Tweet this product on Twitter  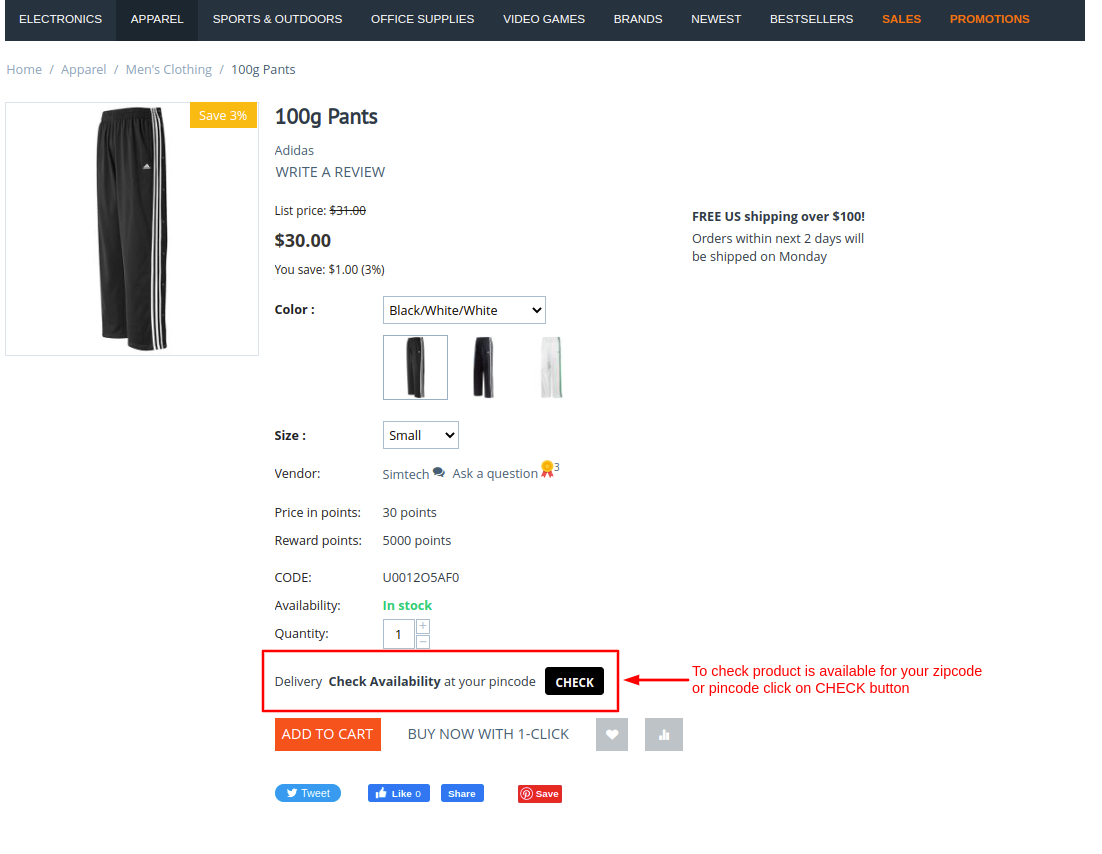[308, 793]
